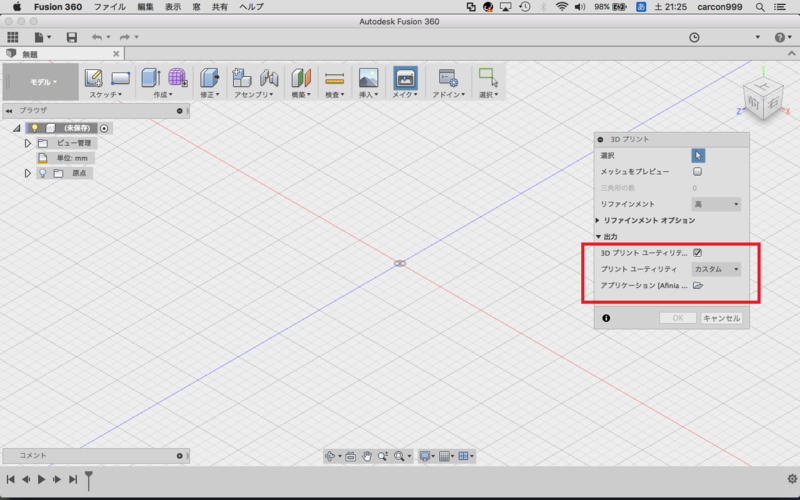The width and height of the screenshot is (800, 500).
Task: Open the Add-ins scripts icon
Action: click(x=448, y=78)
